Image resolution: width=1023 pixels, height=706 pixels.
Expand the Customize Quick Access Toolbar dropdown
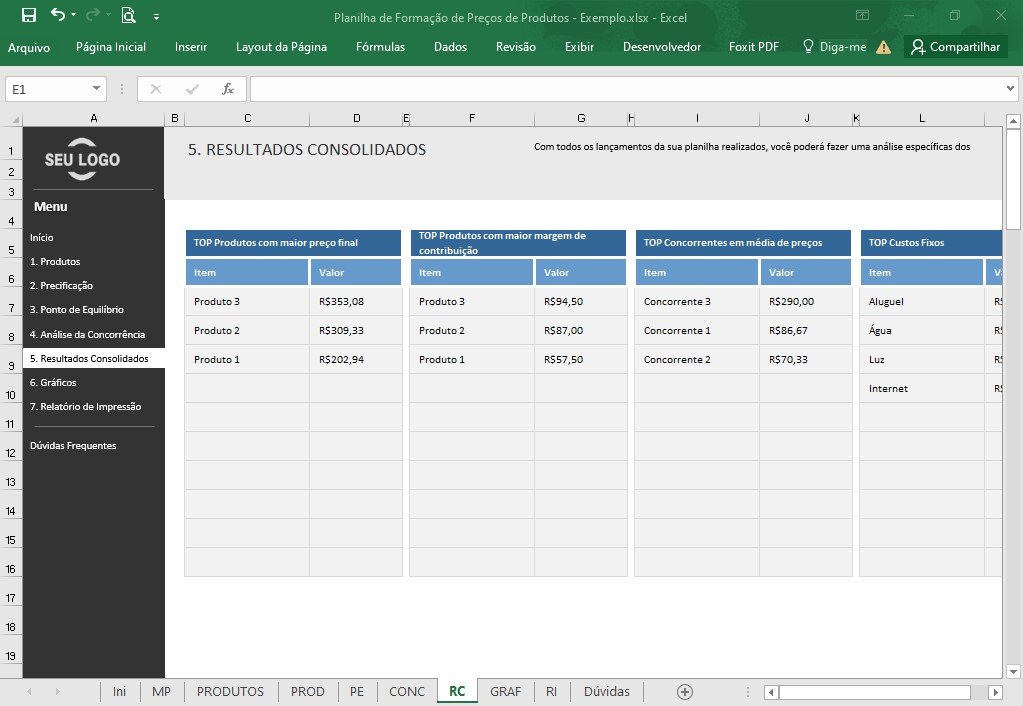coord(157,17)
